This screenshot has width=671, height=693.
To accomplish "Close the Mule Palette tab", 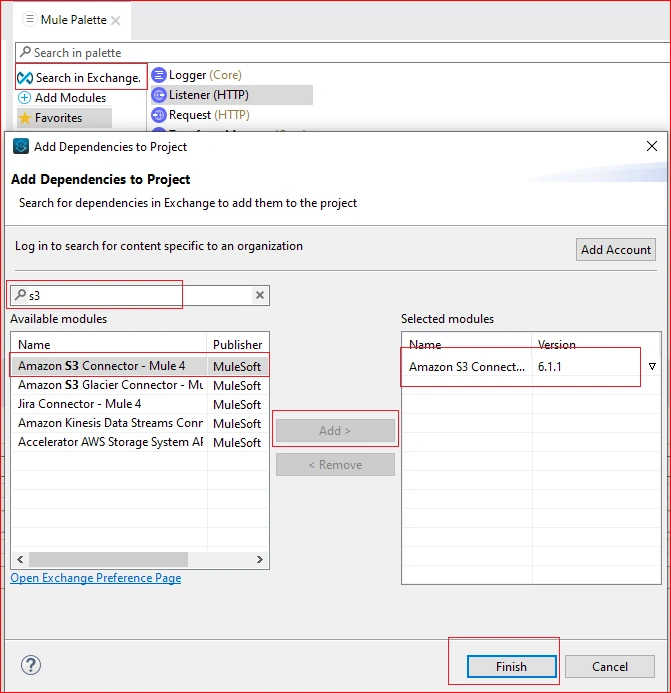I will [x=115, y=20].
